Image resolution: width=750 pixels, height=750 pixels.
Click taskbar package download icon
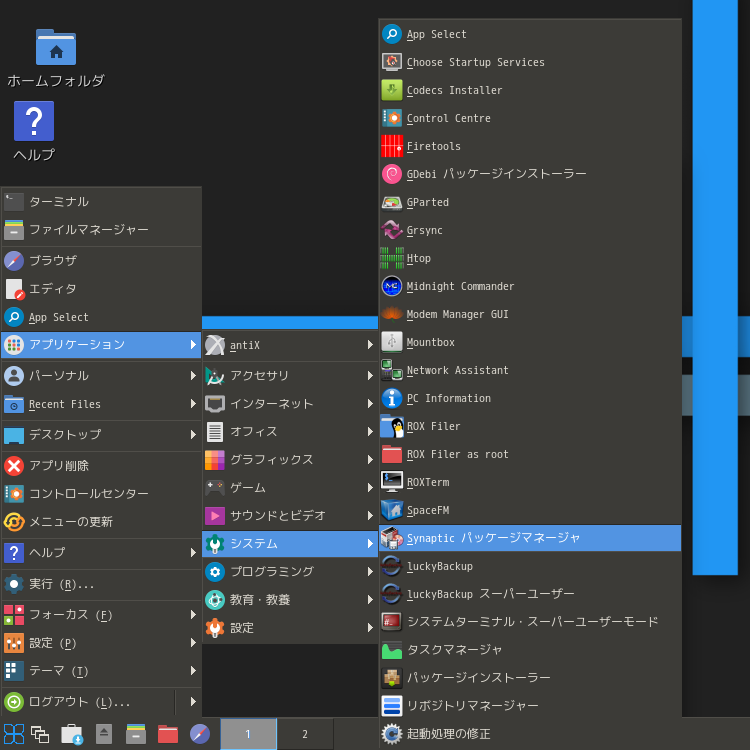pos(72,734)
